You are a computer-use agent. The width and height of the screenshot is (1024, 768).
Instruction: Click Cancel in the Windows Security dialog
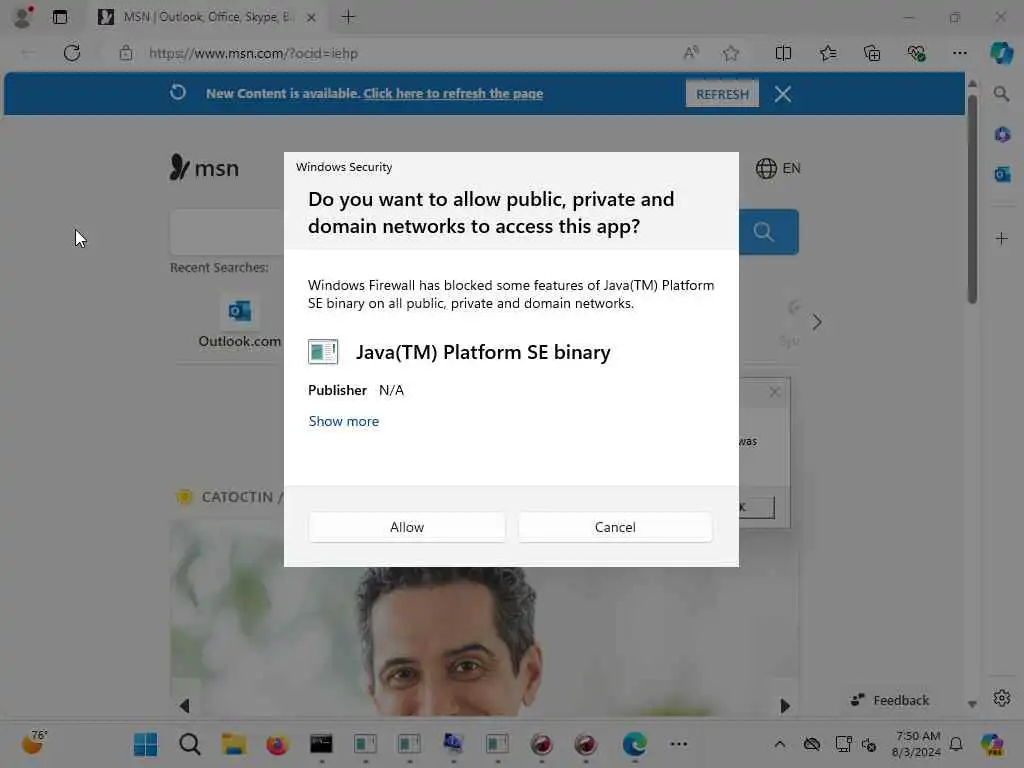coord(615,527)
